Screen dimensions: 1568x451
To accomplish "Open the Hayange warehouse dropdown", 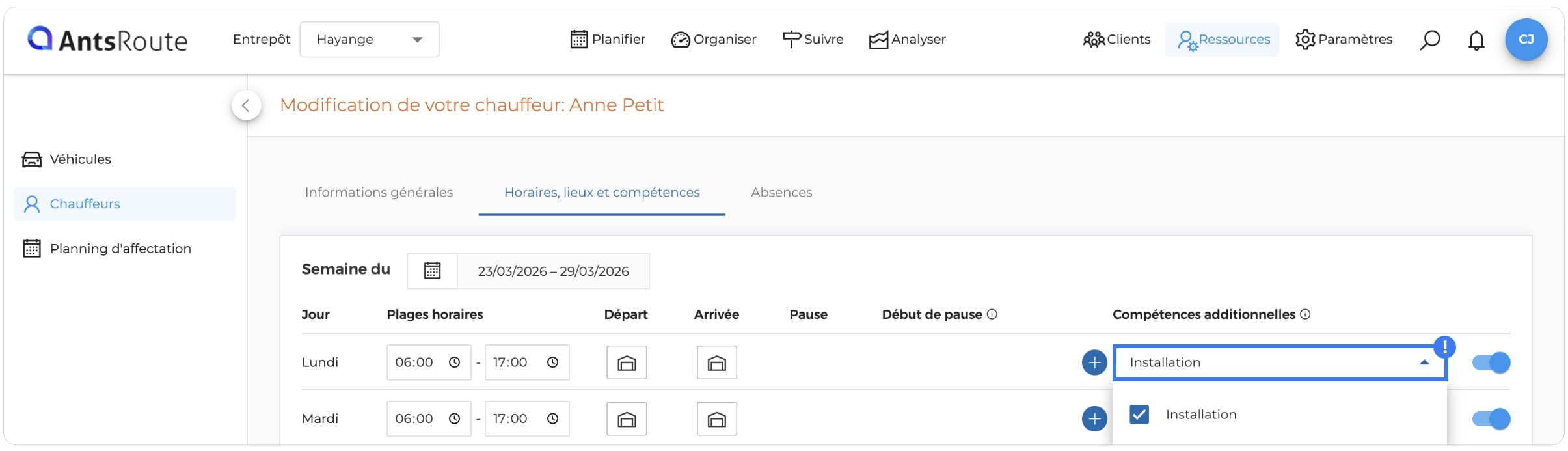I will click(370, 40).
